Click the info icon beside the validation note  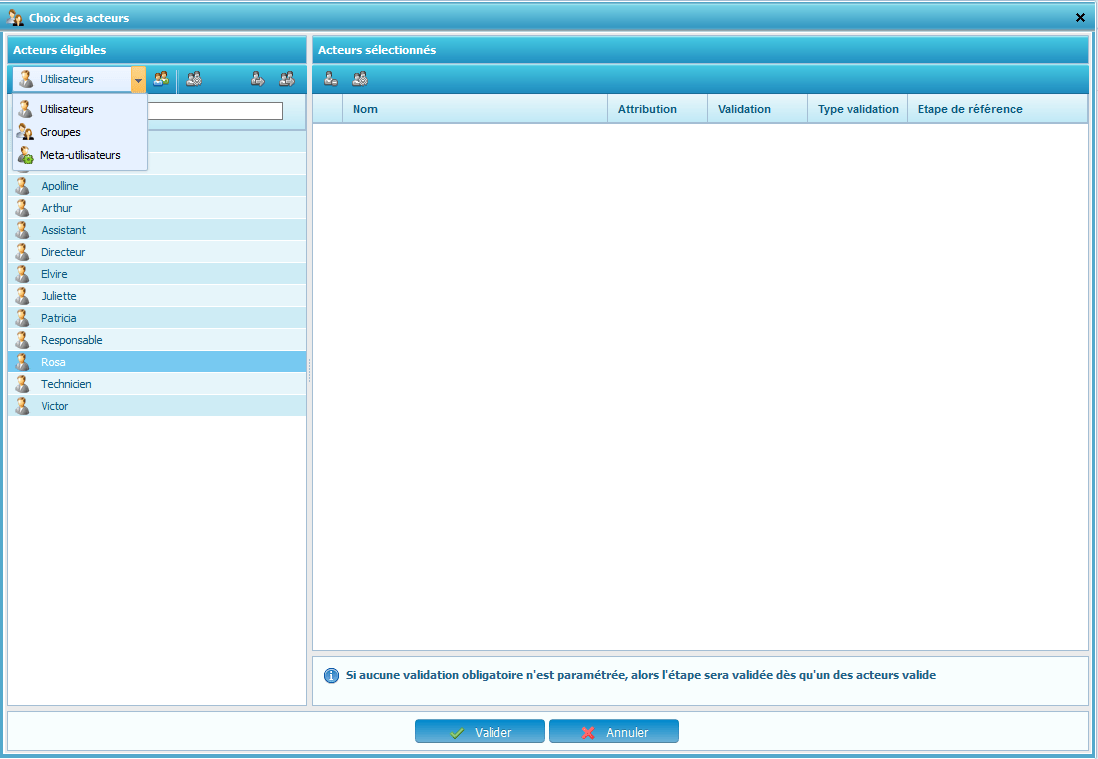pos(331,675)
